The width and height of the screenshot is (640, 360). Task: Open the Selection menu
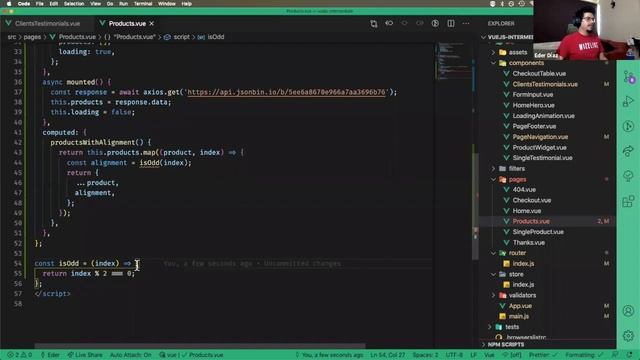click(x=74, y=4)
